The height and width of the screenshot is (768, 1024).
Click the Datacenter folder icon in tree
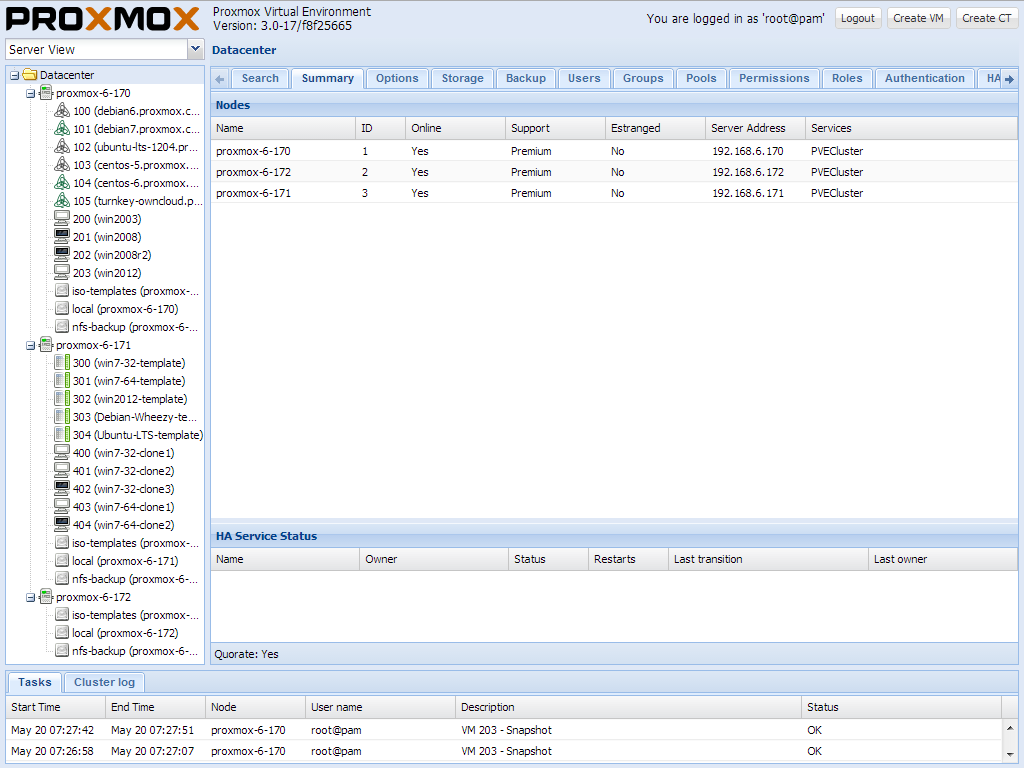click(30, 74)
